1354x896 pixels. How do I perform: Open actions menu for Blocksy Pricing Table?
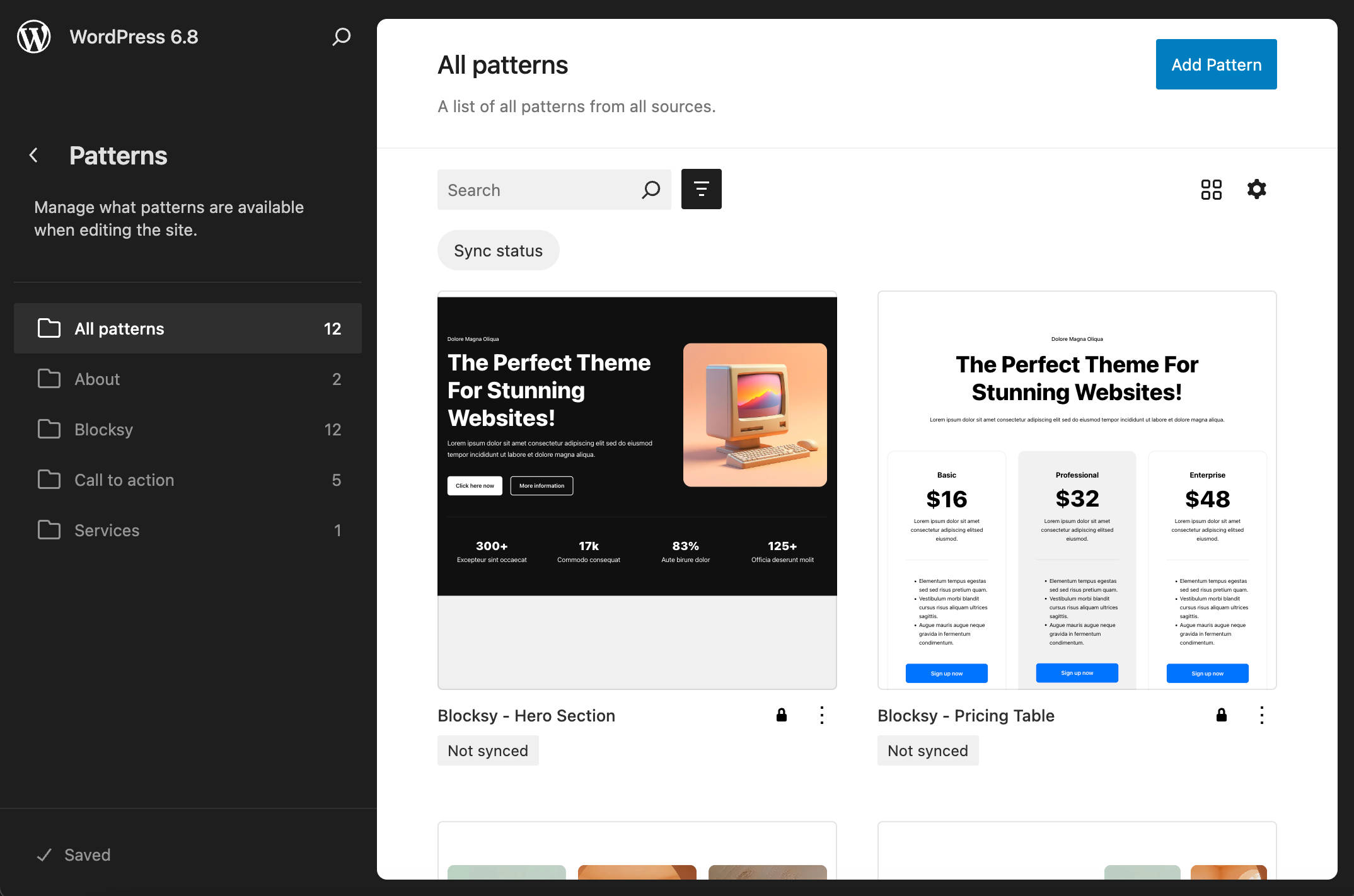pyautogui.click(x=1261, y=715)
